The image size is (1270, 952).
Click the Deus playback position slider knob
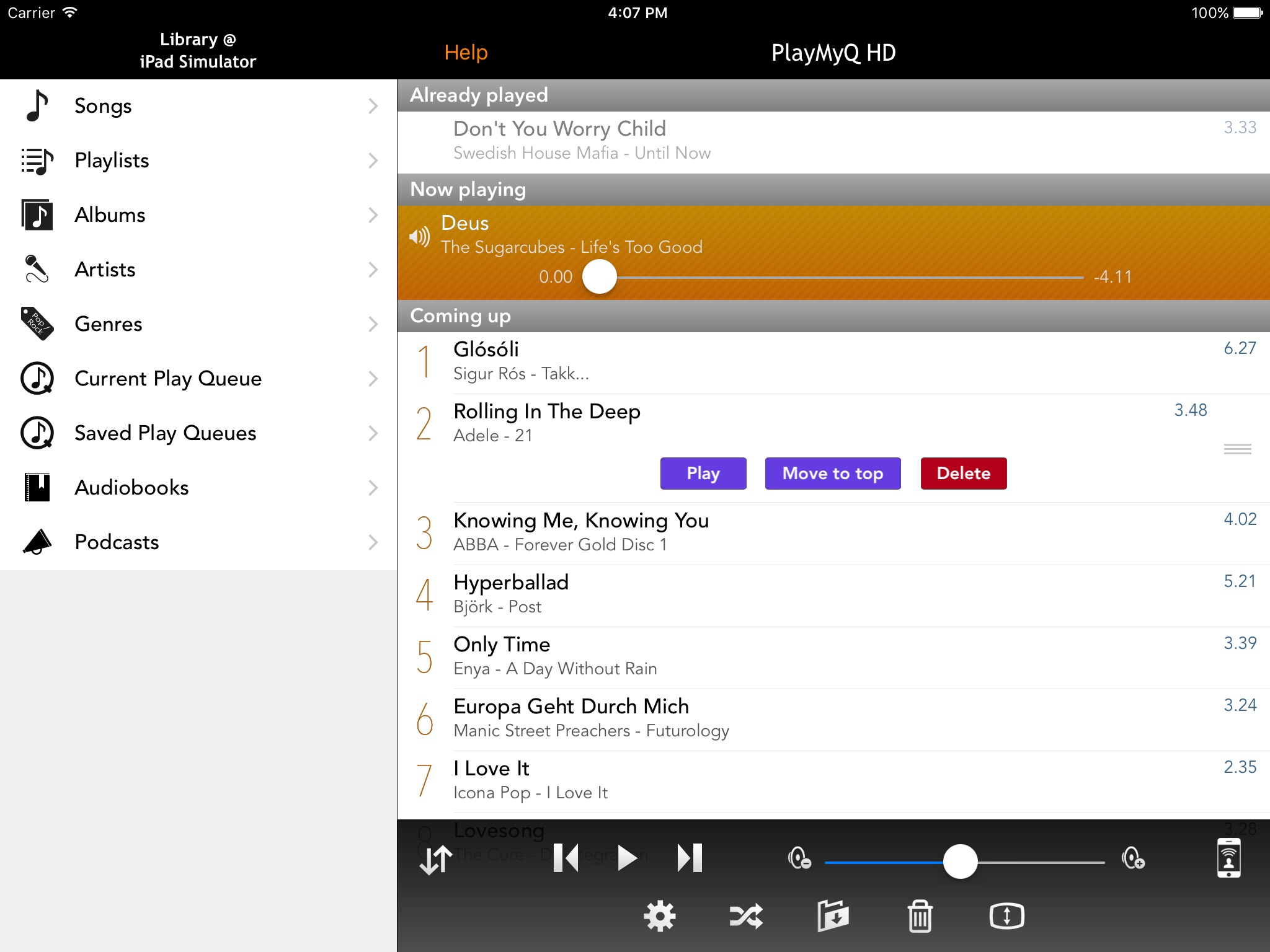tap(600, 277)
